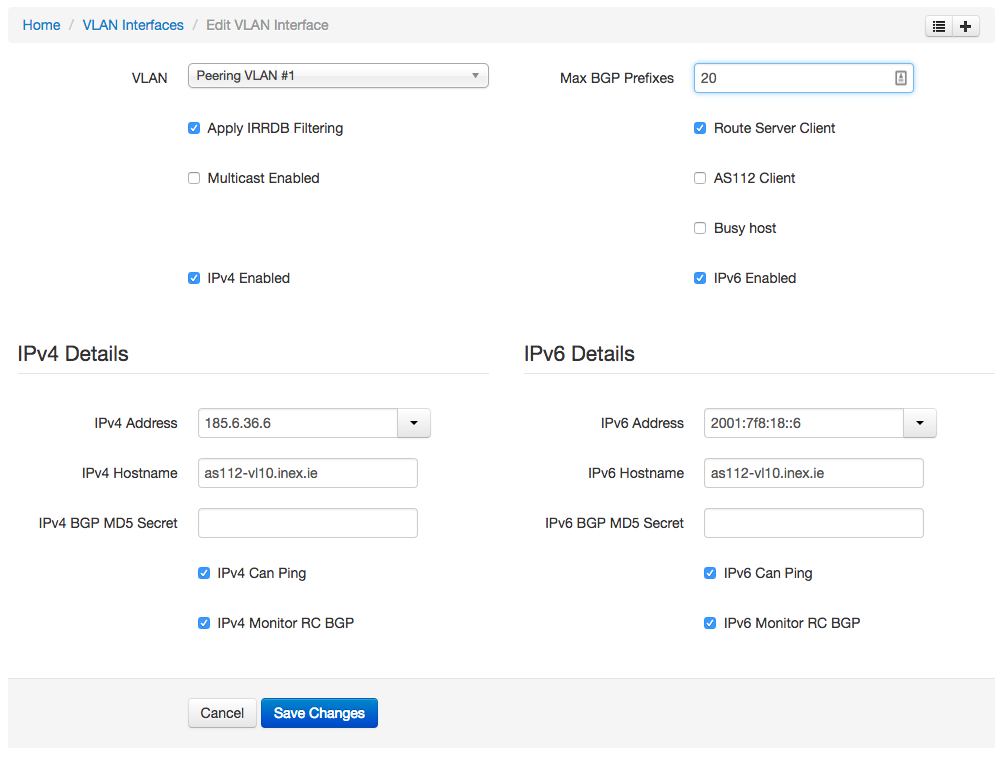This screenshot has width=1002, height=757.
Task: Click the Cancel button
Action: click(x=222, y=713)
